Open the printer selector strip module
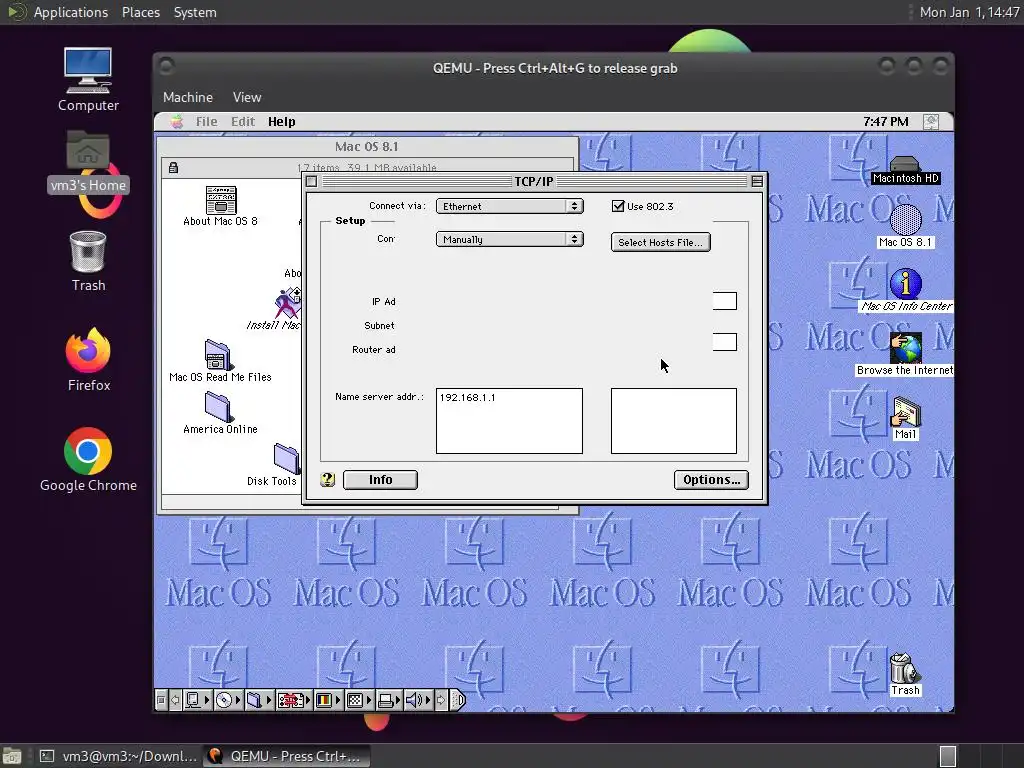The width and height of the screenshot is (1024, 768). [389, 700]
